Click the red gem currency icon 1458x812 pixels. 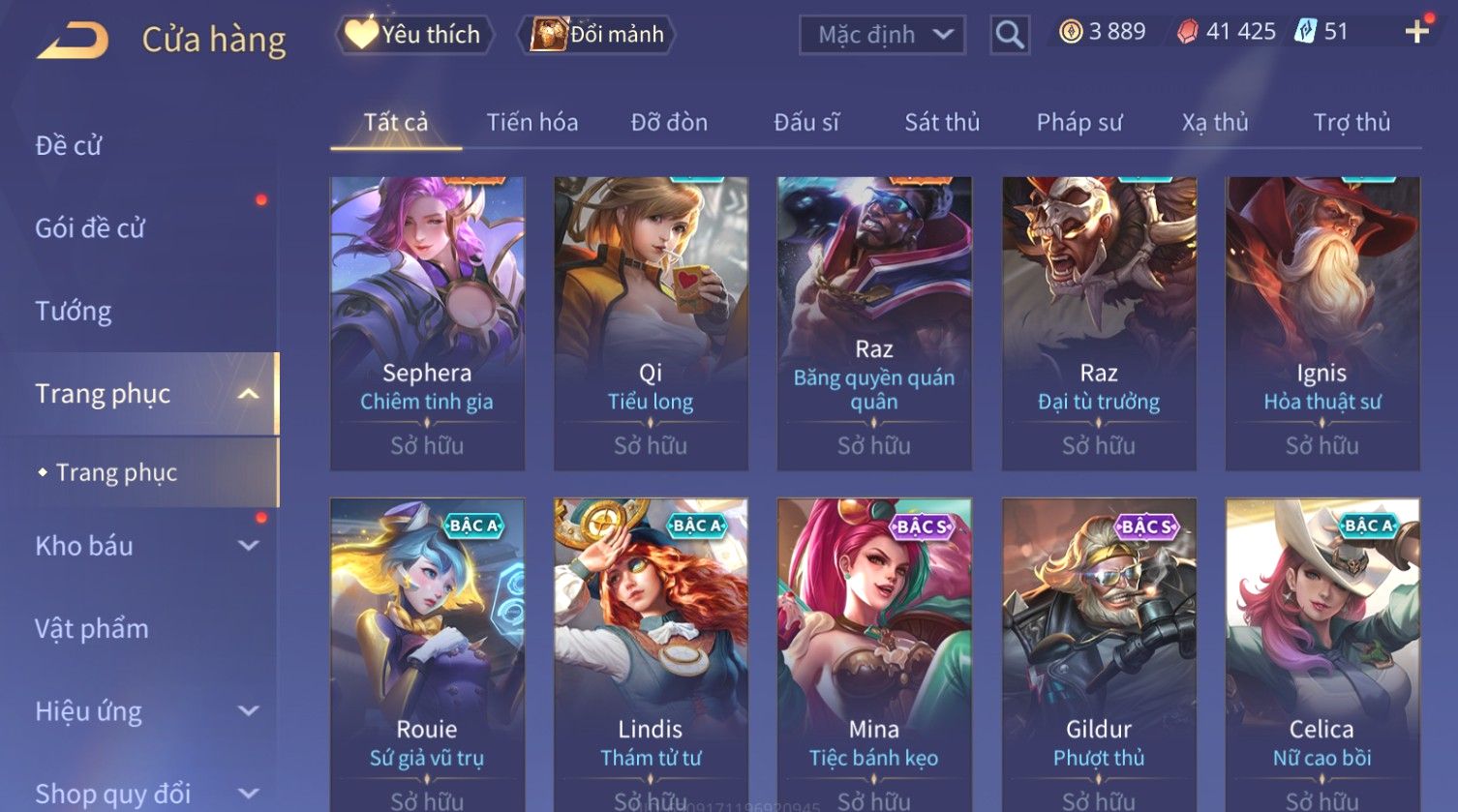1187,33
